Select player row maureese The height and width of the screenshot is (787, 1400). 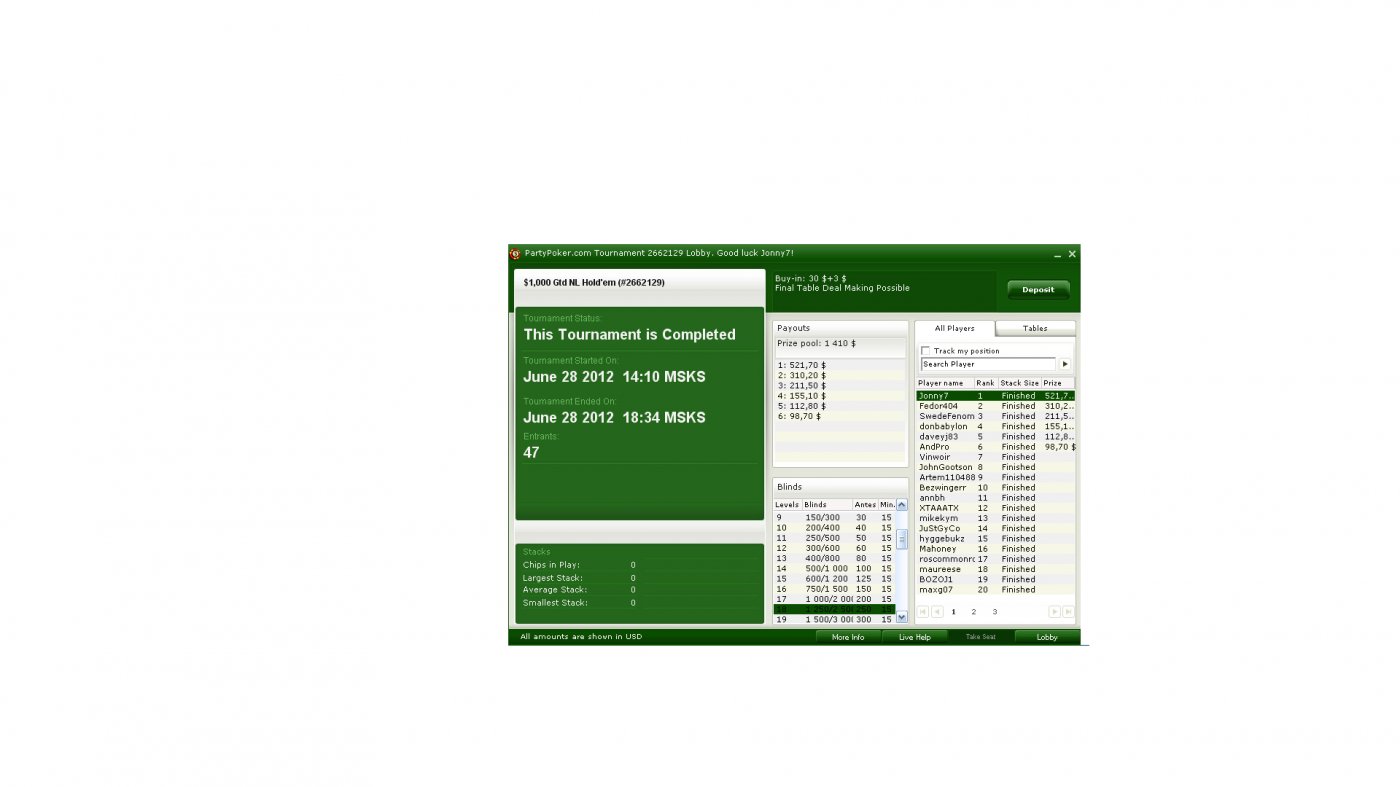tap(996, 569)
